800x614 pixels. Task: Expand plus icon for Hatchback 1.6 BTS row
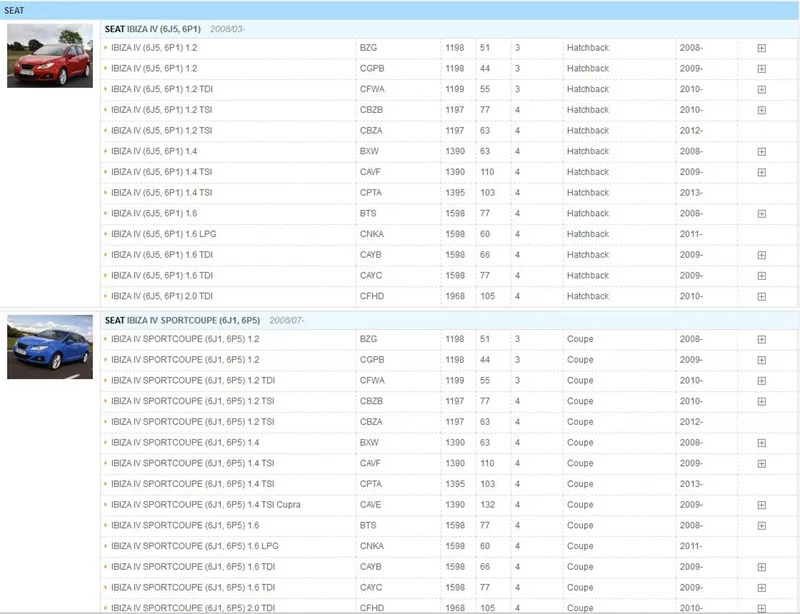(x=761, y=214)
